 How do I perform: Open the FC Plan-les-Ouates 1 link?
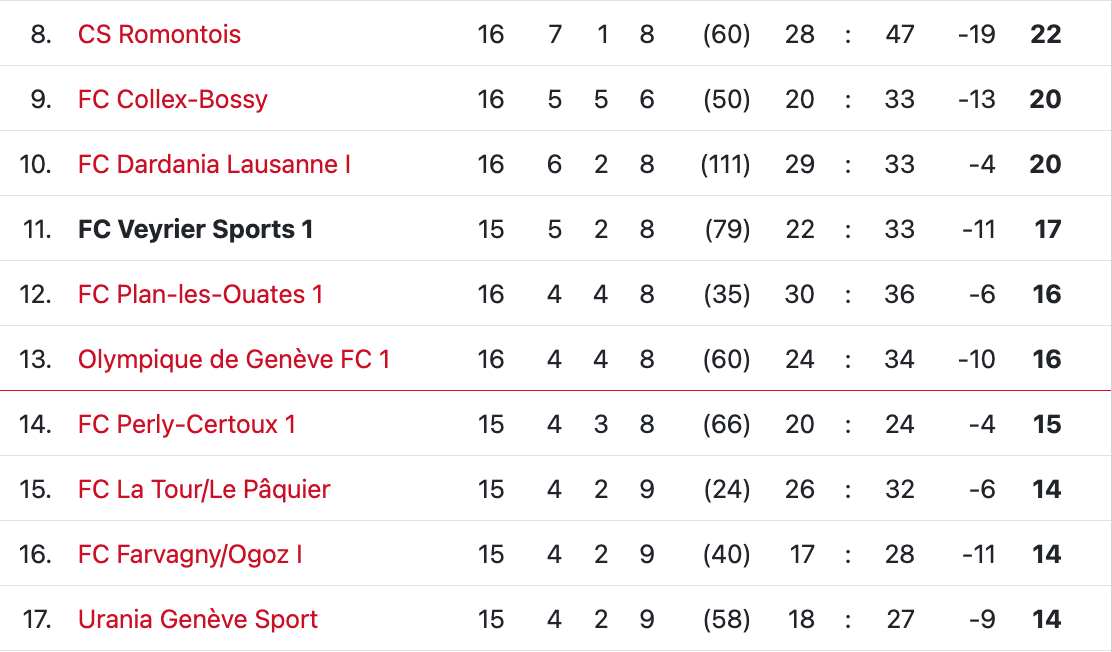[x=200, y=294]
